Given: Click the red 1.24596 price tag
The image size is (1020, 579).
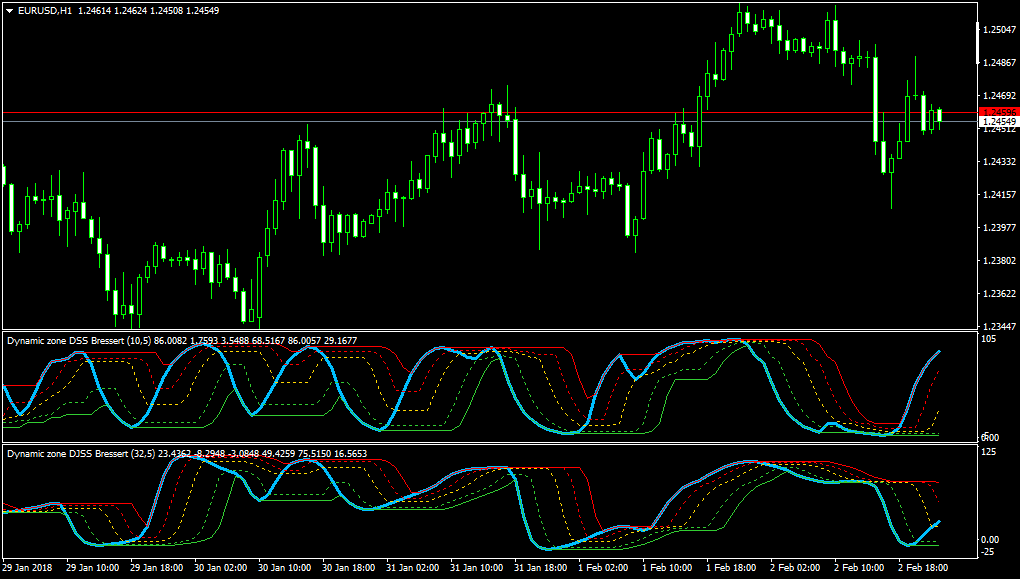Looking at the screenshot, I should (999, 113).
